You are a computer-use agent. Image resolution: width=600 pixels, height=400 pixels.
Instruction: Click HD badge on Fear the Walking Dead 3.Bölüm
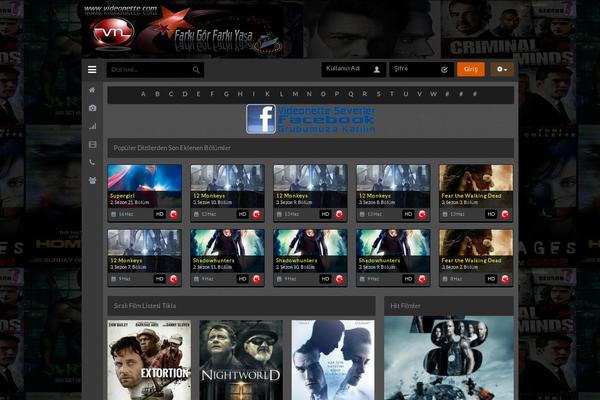point(491,214)
